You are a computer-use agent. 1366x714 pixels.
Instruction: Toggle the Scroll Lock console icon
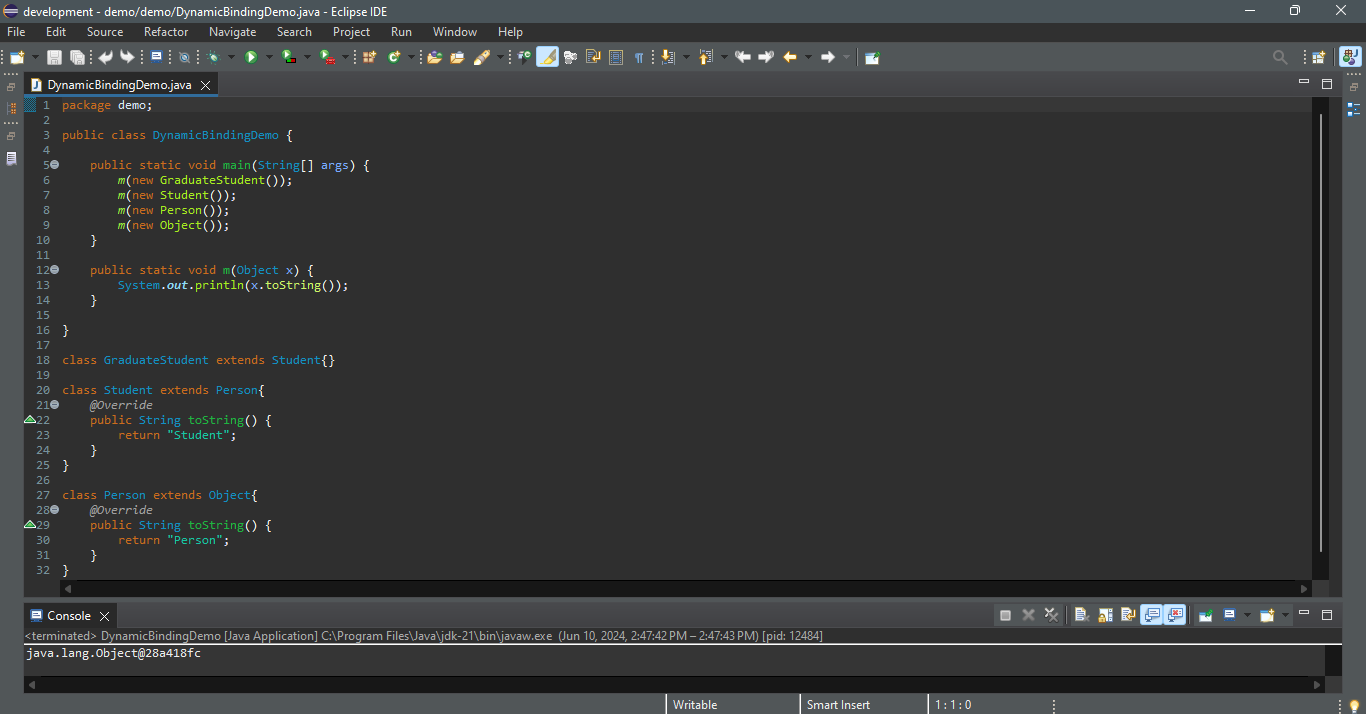click(x=1105, y=615)
